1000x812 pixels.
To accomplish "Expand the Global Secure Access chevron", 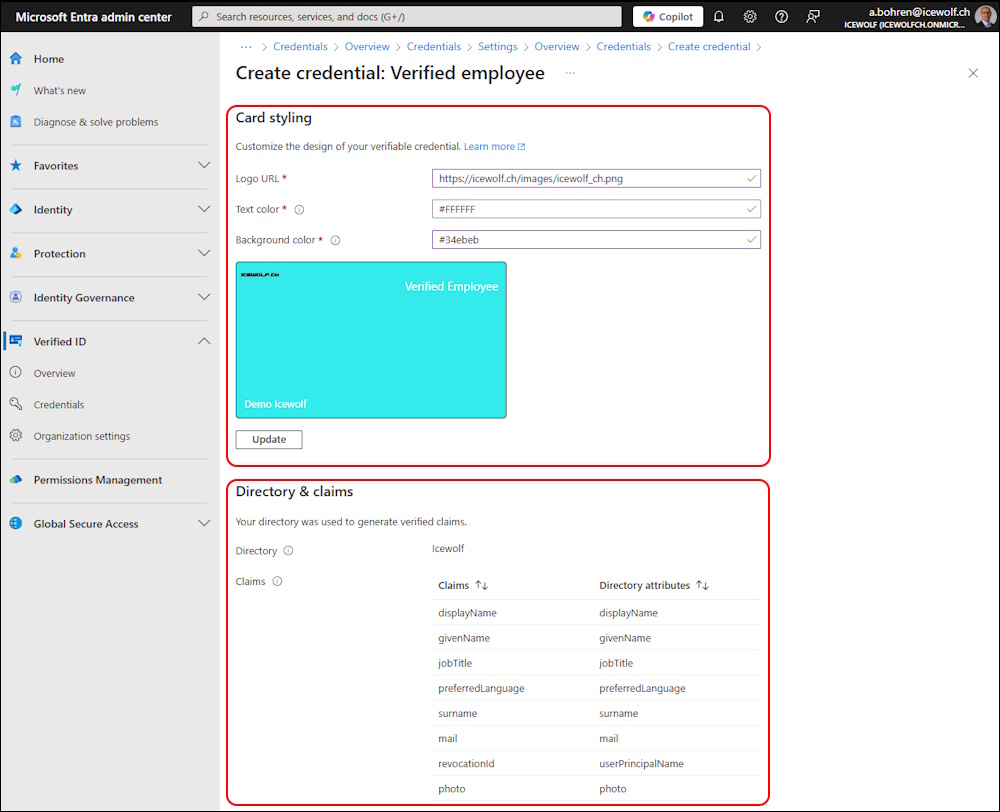I will [x=204, y=524].
